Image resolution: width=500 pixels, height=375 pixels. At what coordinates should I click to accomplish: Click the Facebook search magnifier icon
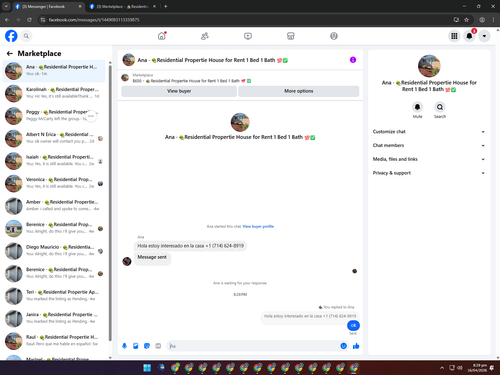[26, 36]
